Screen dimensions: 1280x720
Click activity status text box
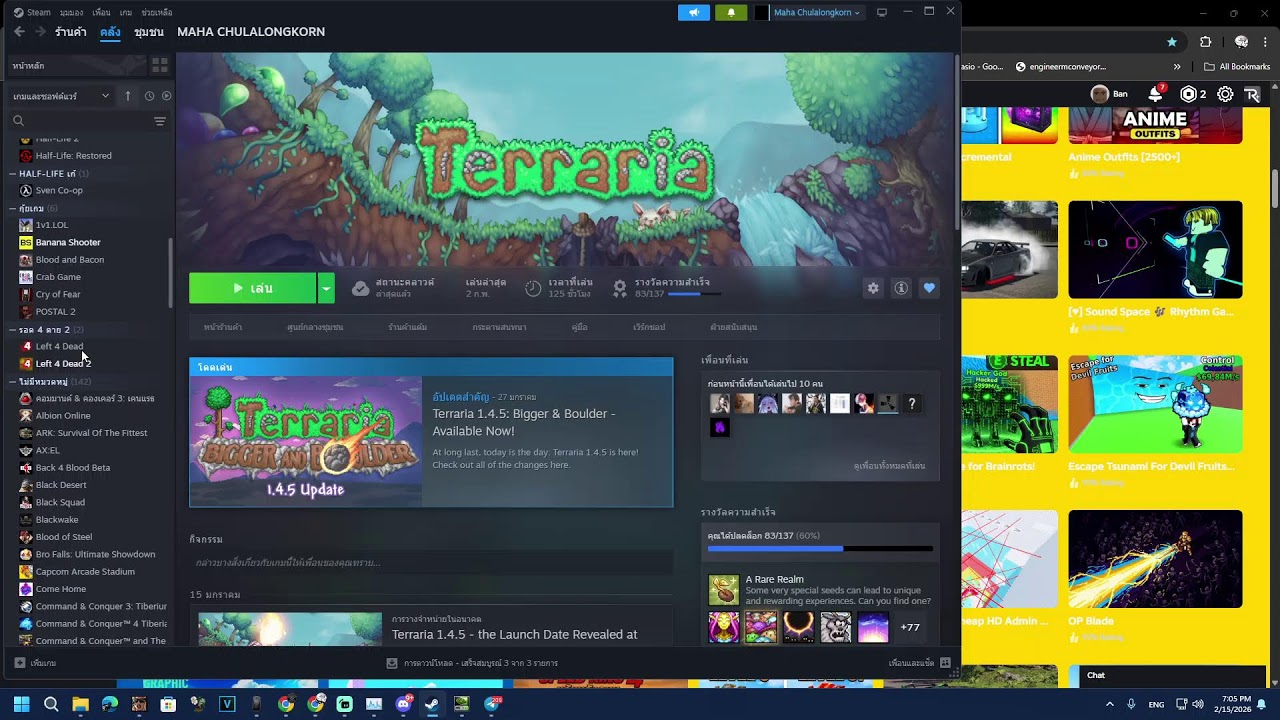pos(431,563)
